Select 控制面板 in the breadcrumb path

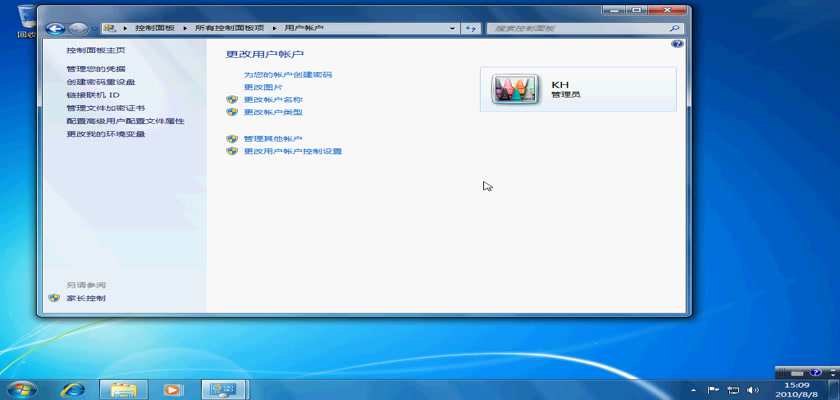pos(160,28)
